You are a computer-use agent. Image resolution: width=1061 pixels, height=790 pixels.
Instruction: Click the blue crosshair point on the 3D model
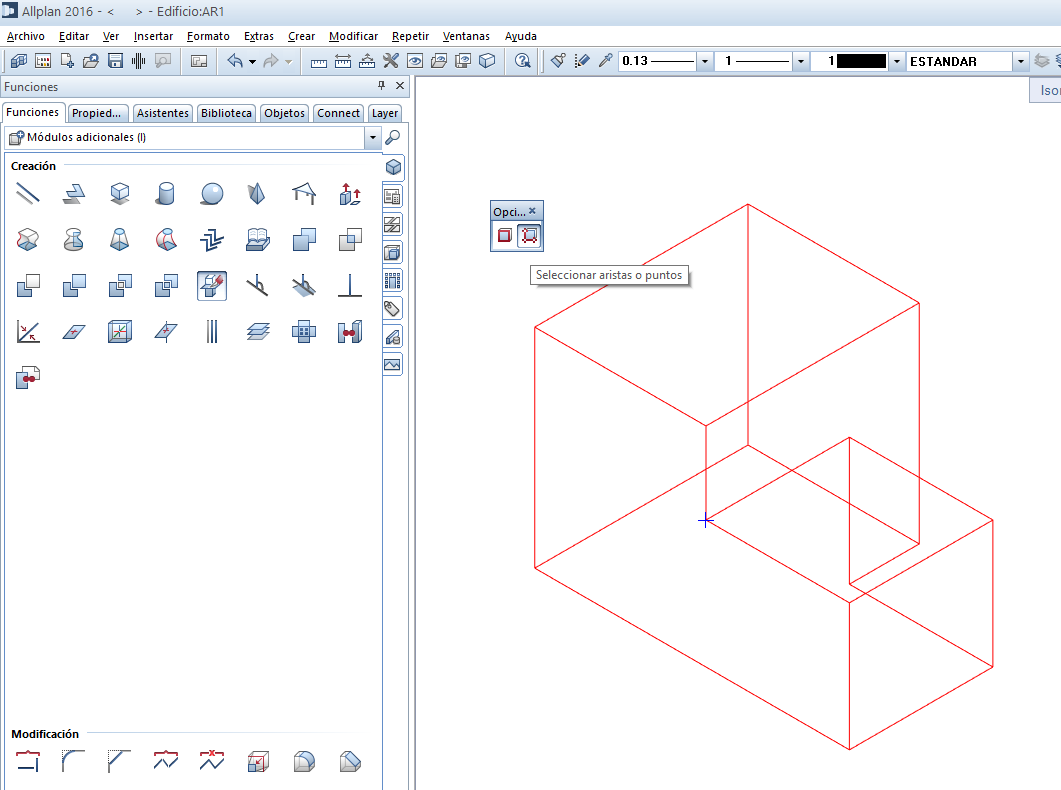705,520
